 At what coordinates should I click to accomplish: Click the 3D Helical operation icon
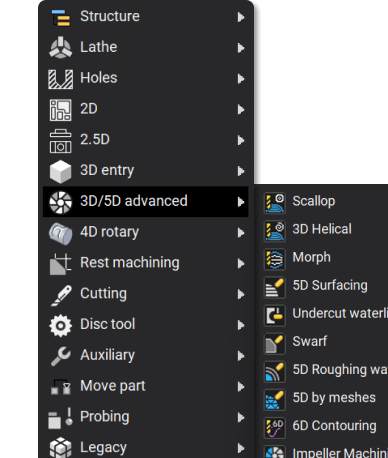275,231
